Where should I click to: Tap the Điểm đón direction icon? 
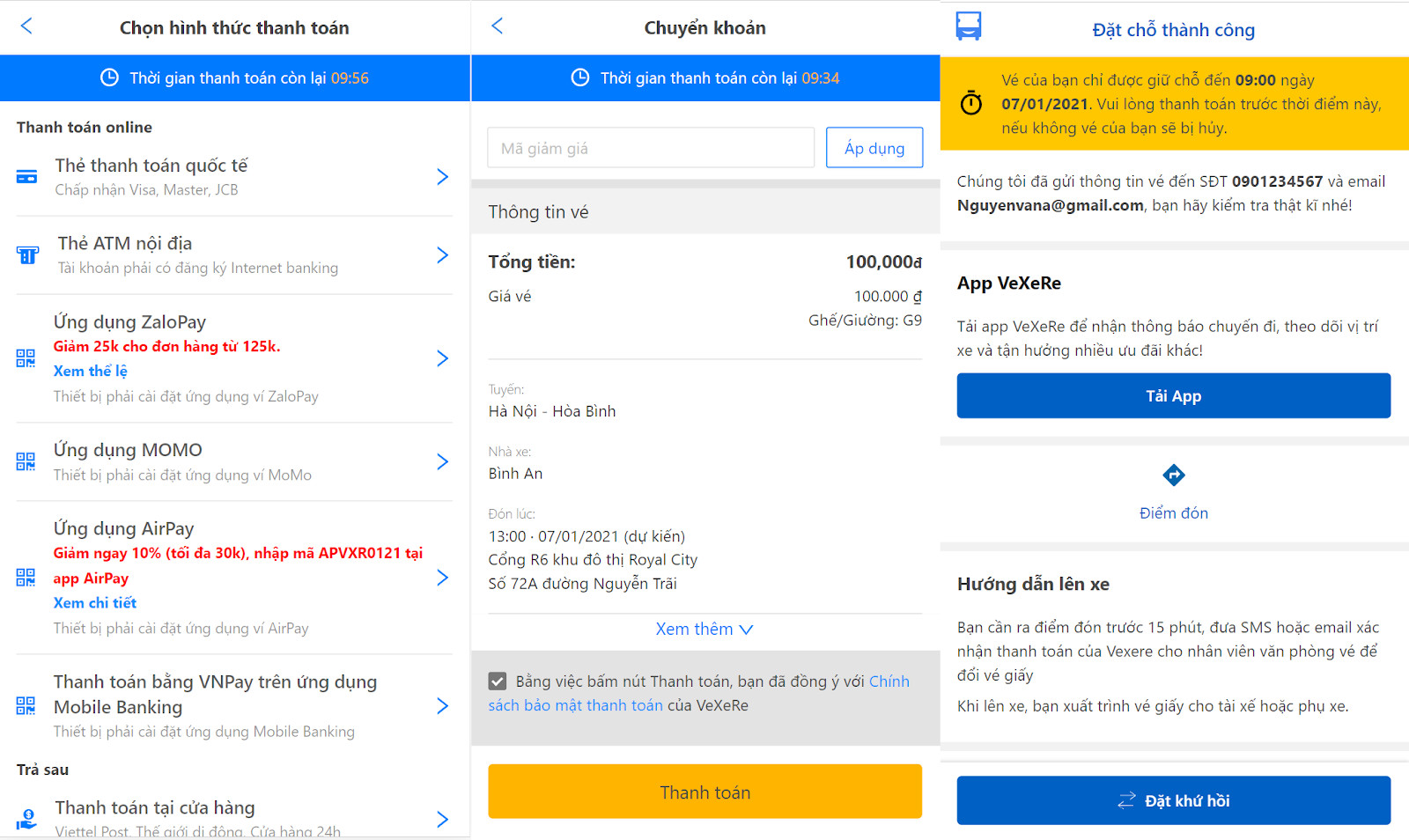[x=1173, y=475]
